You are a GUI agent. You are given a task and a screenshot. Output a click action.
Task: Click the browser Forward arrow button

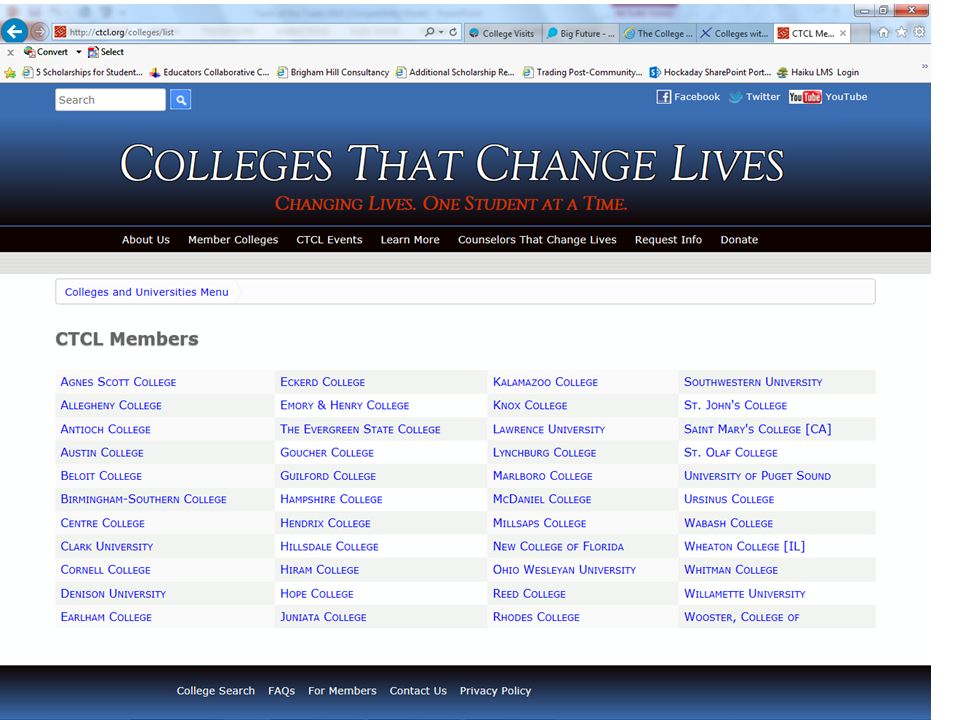point(39,31)
